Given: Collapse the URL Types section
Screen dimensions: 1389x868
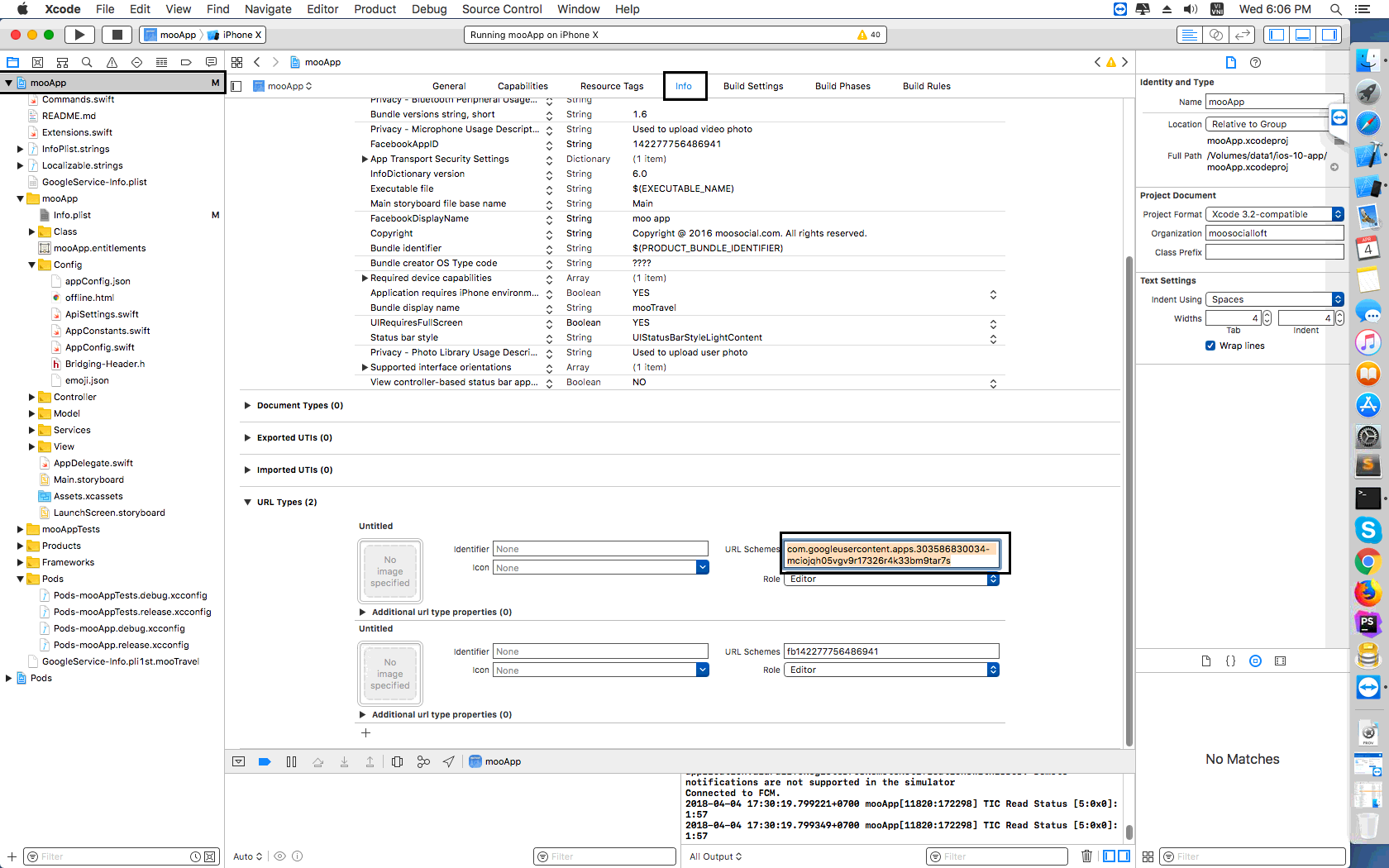Looking at the screenshot, I should coord(247,502).
